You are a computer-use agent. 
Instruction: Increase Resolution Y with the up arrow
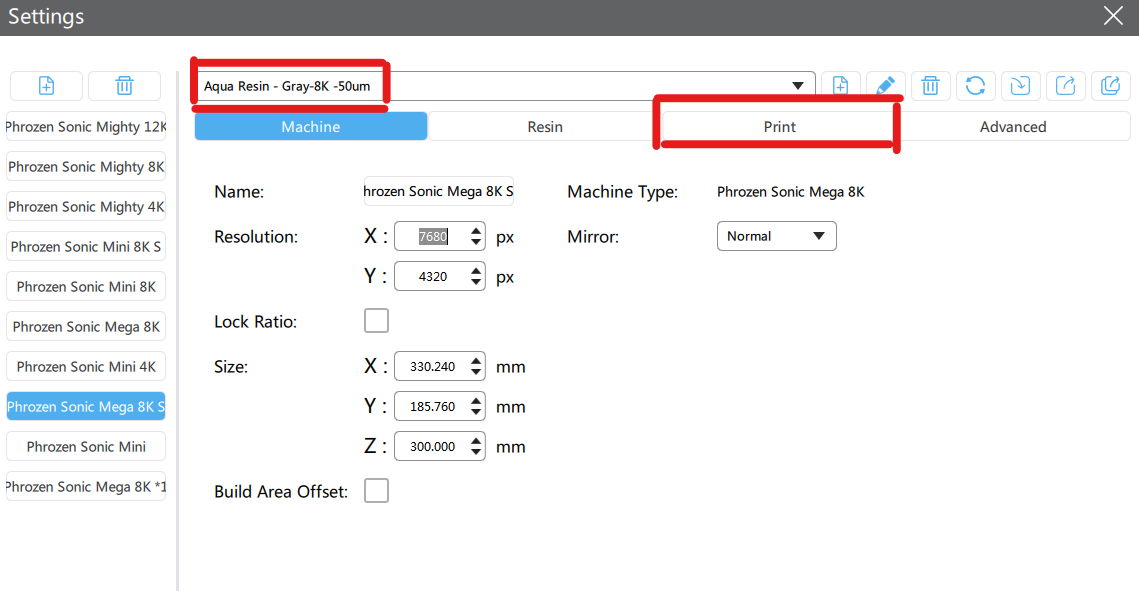tap(476, 270)
